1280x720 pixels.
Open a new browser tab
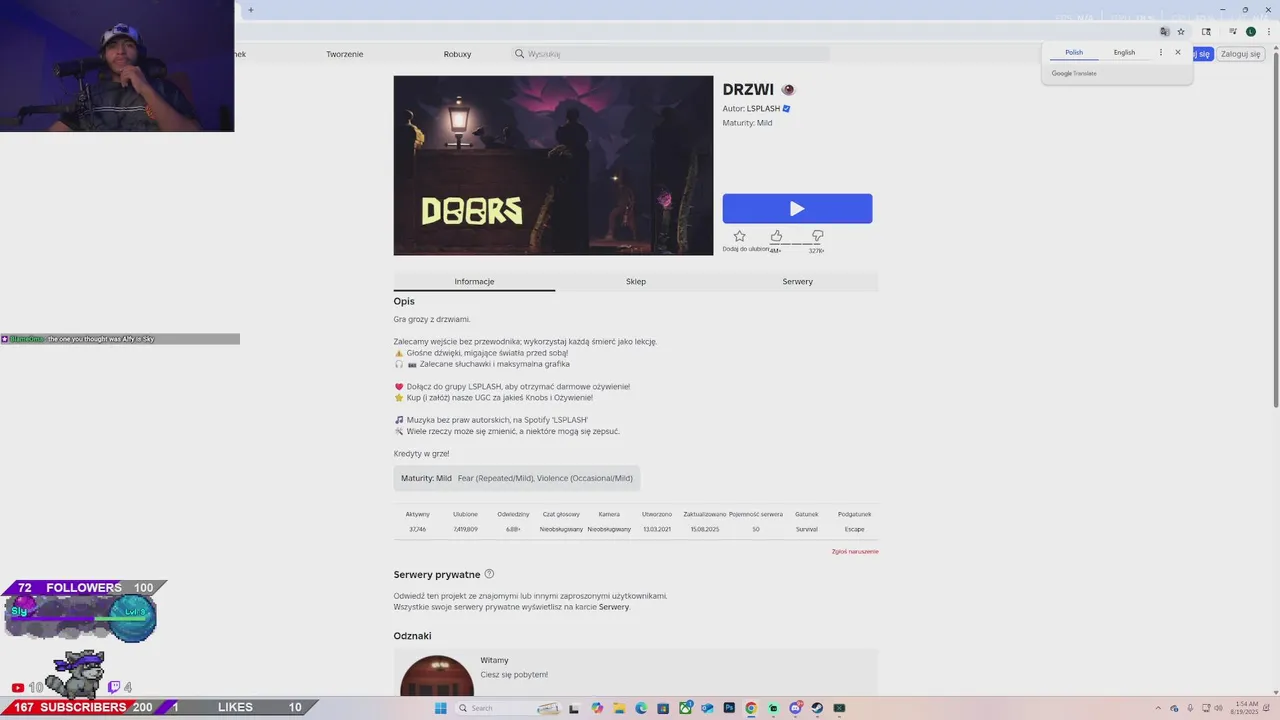[250, 10]
